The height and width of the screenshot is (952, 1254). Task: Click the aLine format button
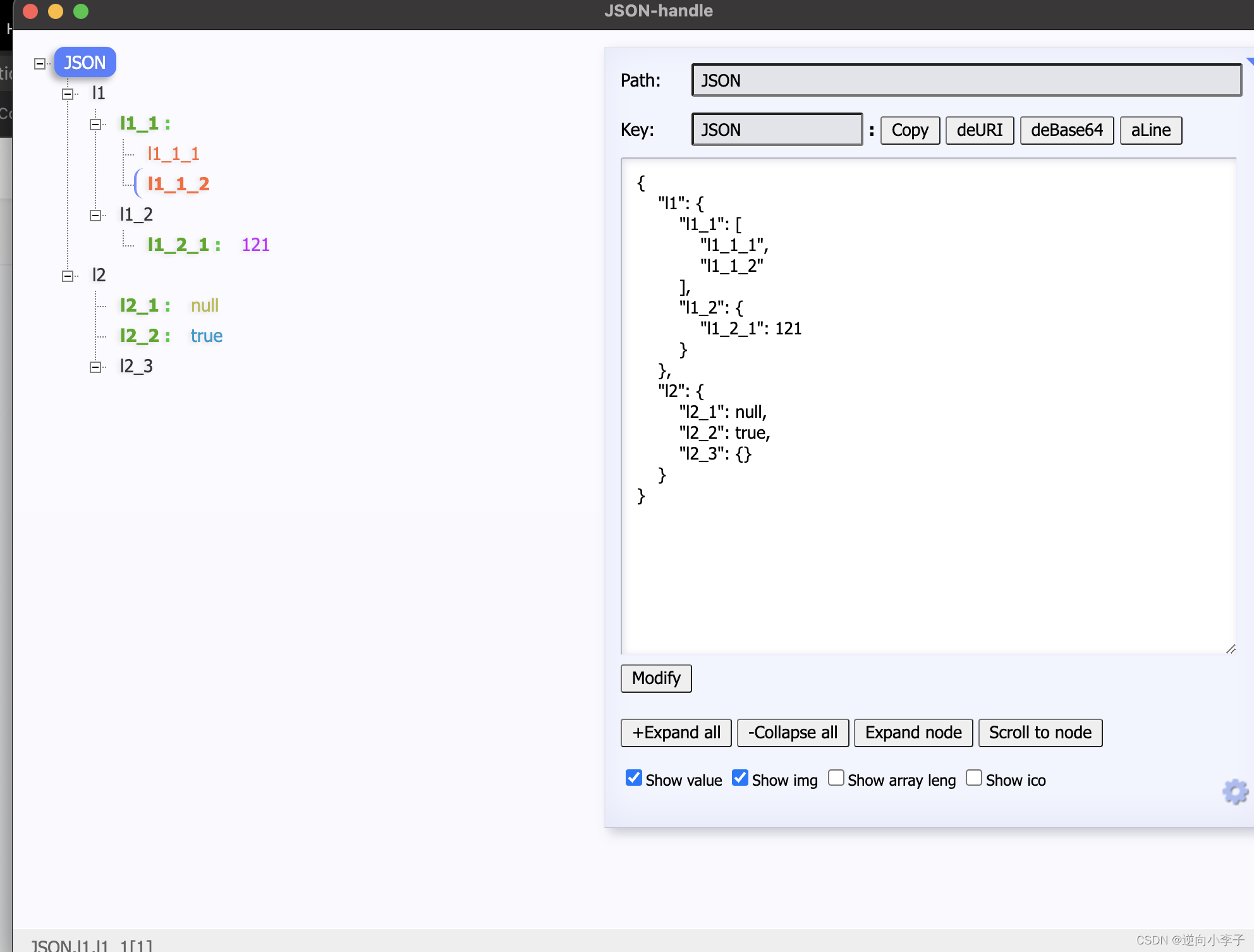1151,129
